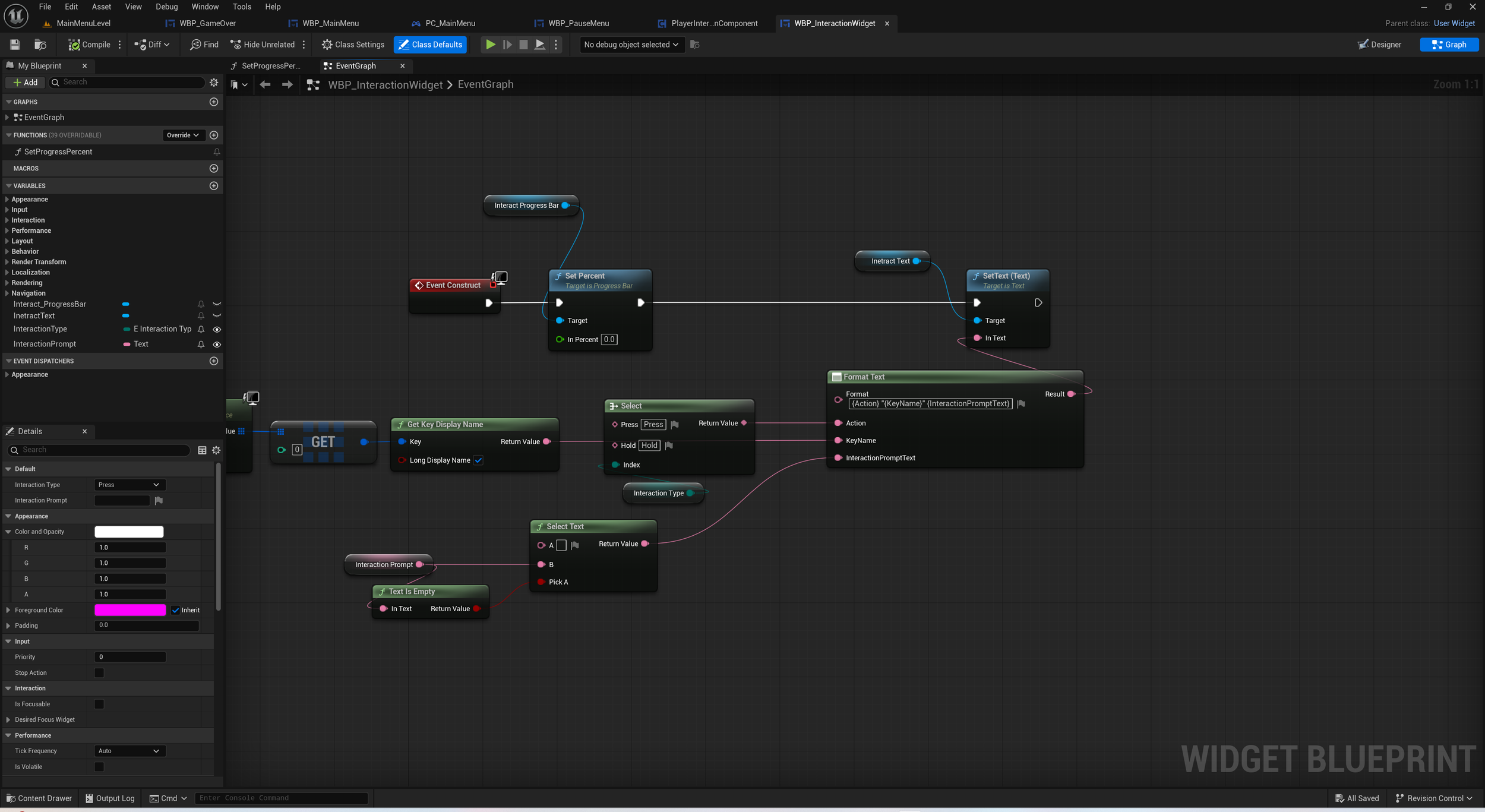Expand Desired Focus Widget property
The image size is (1485, 812).
(8, 720)
